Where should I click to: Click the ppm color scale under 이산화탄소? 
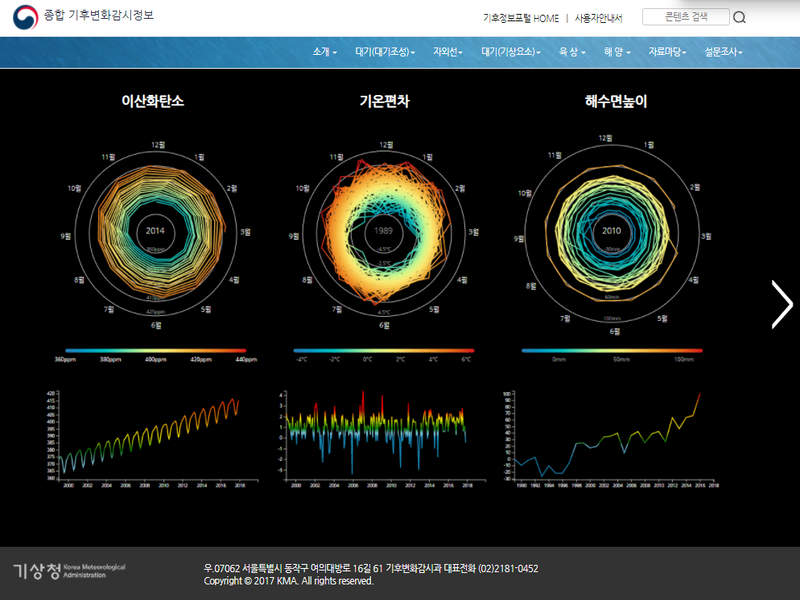(x=154, y=352)
